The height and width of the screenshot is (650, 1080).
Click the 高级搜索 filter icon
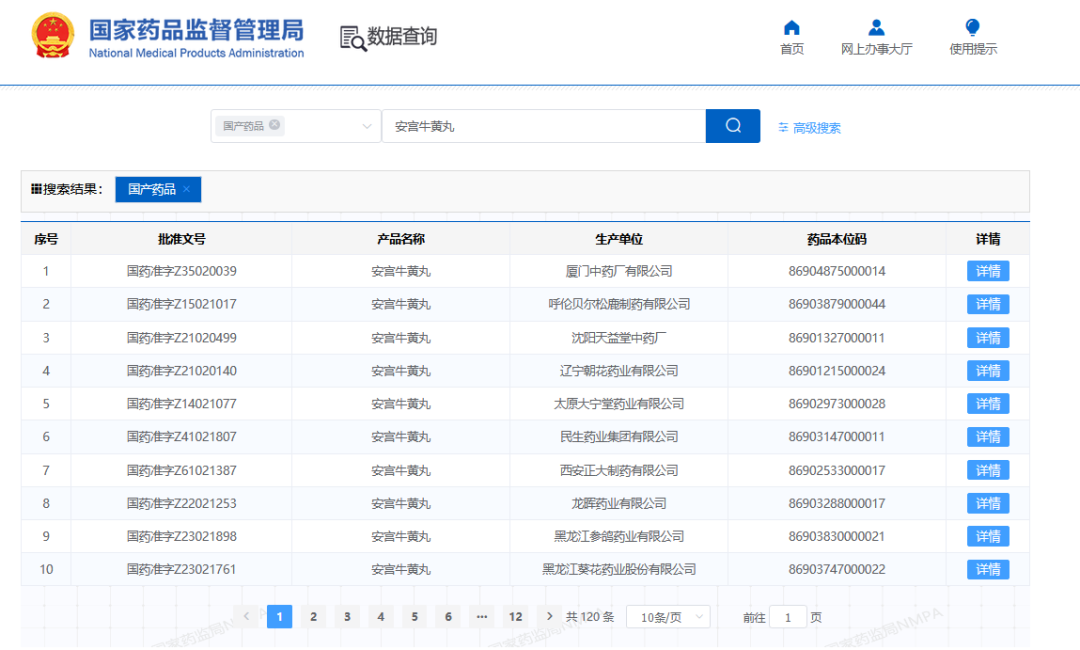click(x=783, y=127)
